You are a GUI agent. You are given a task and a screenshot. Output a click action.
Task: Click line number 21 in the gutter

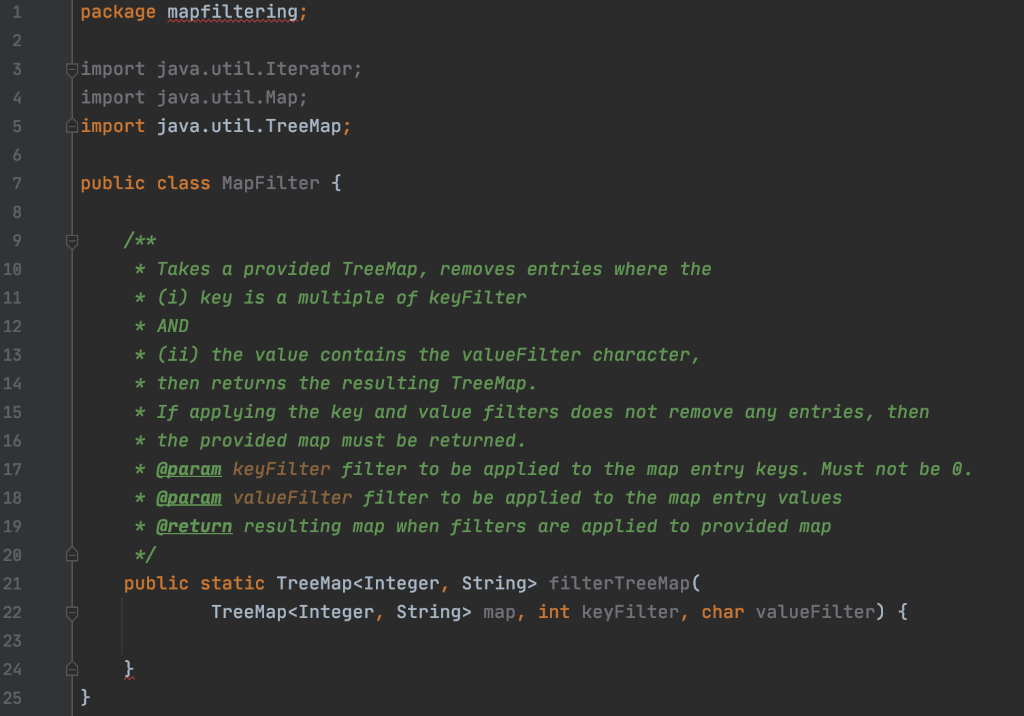pyautogui.click(x=12, y=583)
